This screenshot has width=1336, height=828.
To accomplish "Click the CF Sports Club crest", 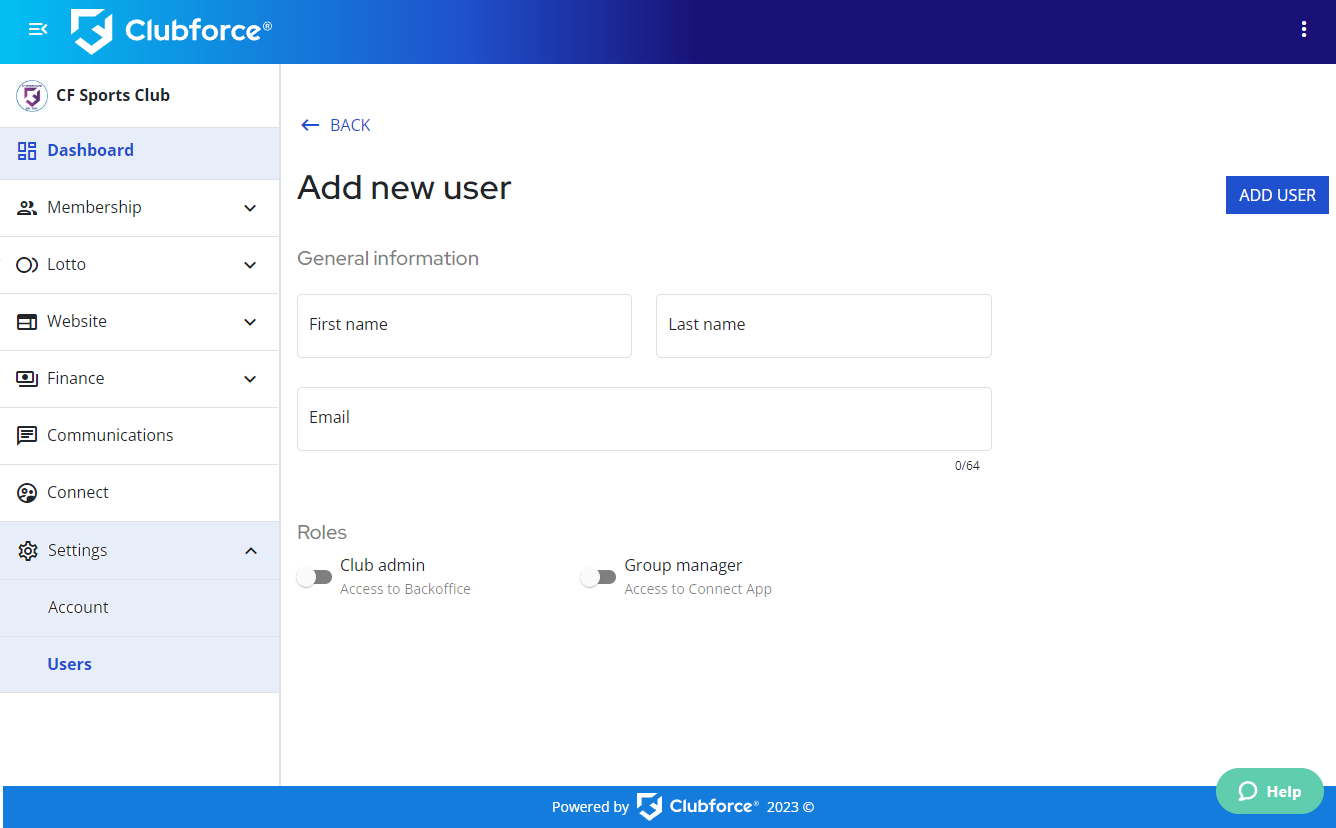I will click(x=31, y=96).
